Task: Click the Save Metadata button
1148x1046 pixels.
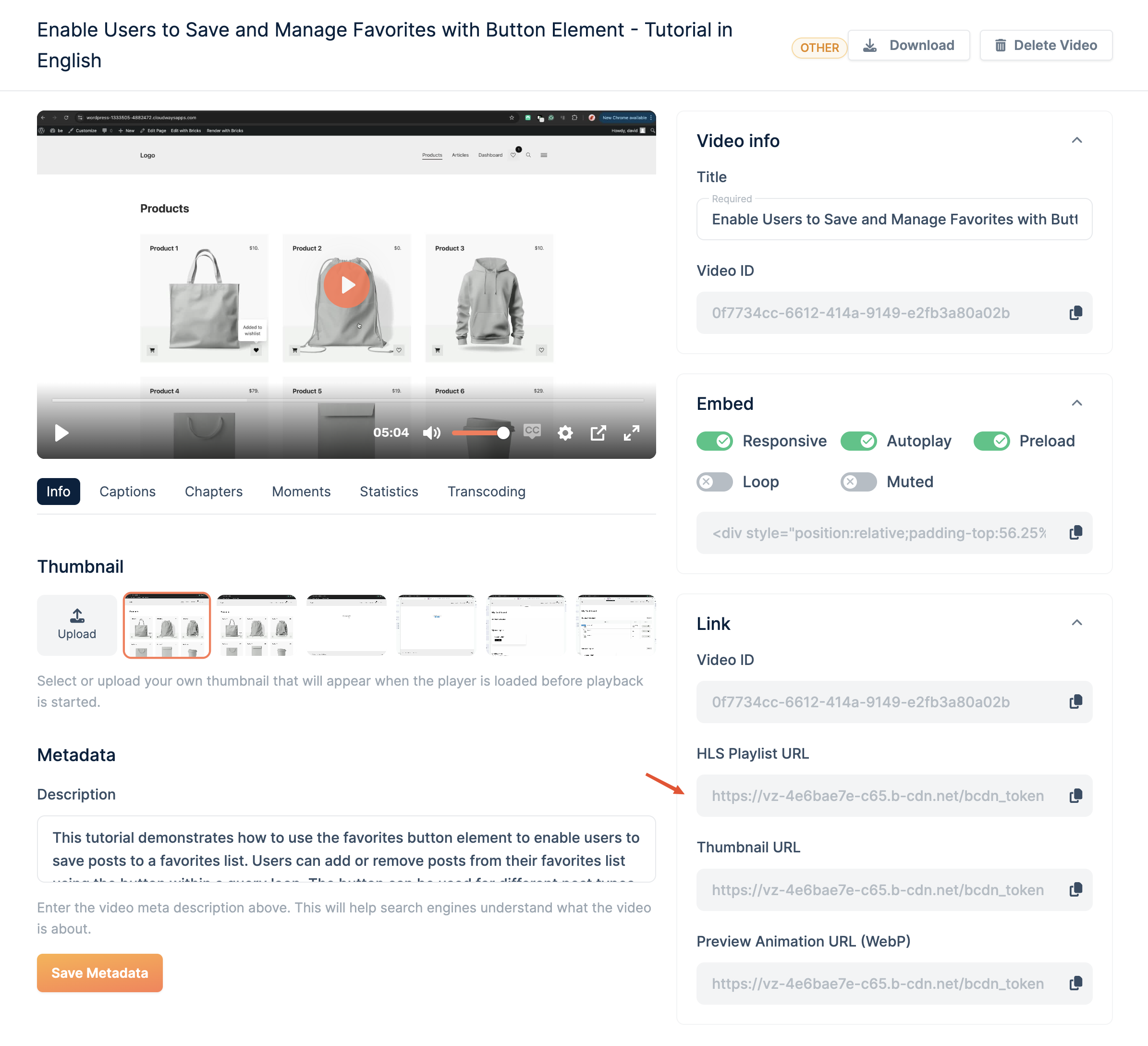Action: pos(99,972)
